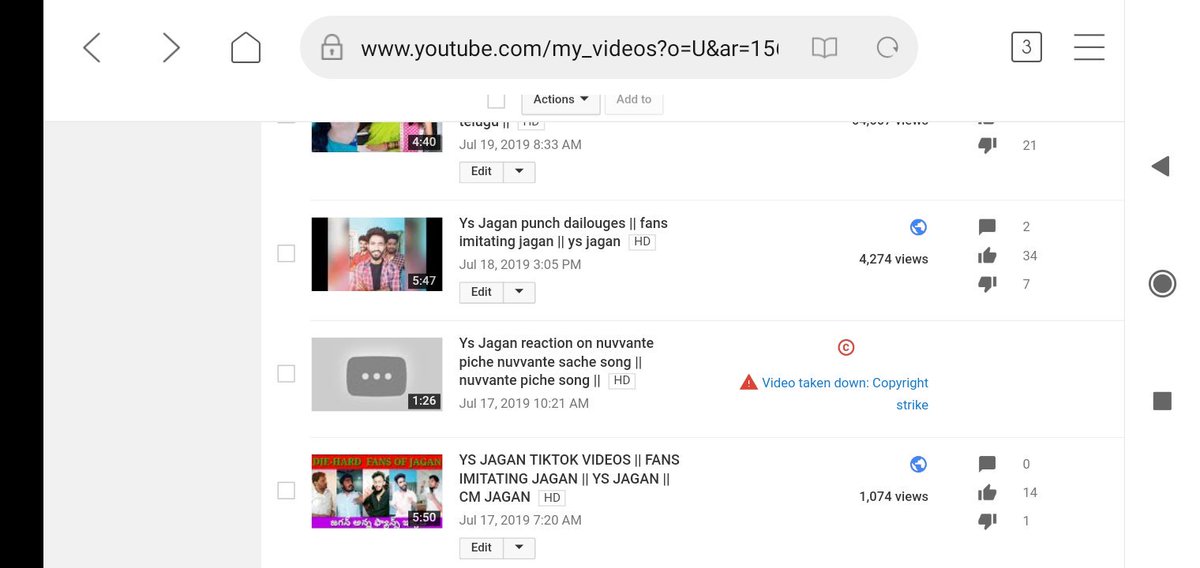The image size is (1200, 568).
Task: Open the Actions dropdown menu
Action: coord(561,99)
